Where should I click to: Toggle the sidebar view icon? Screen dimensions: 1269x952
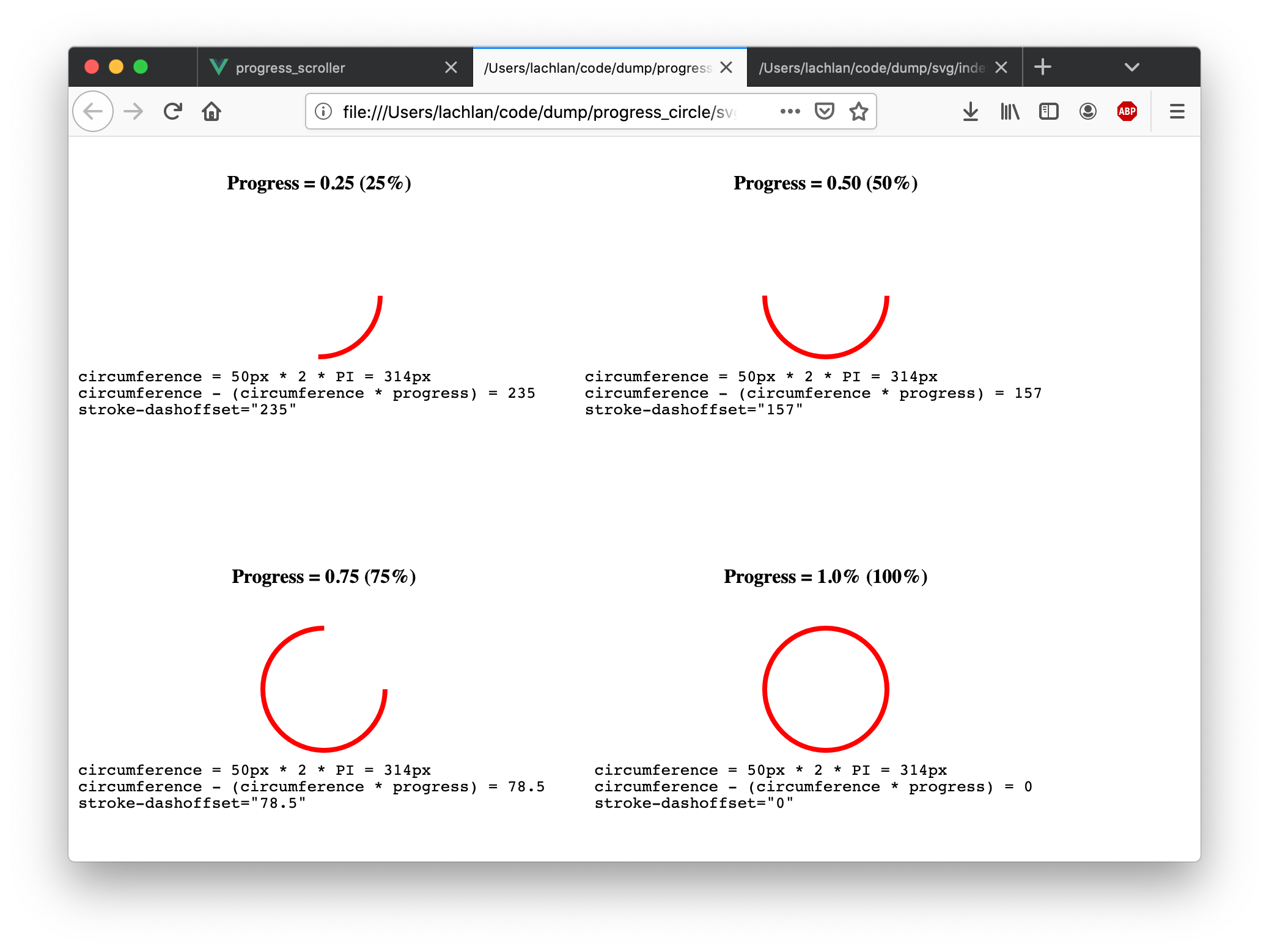pos(1048,111)
